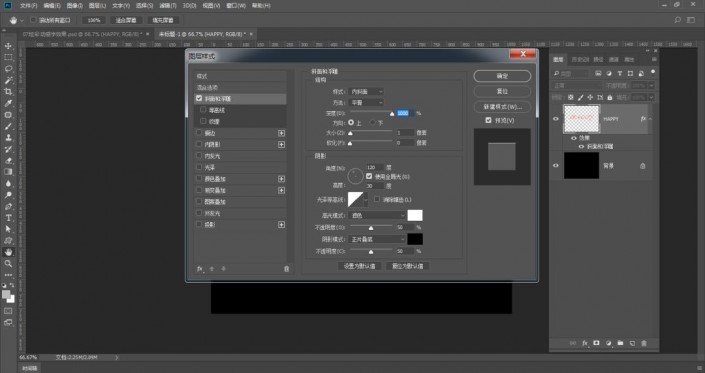Click the 复位 button
The image size is (705, 373).
502,91
